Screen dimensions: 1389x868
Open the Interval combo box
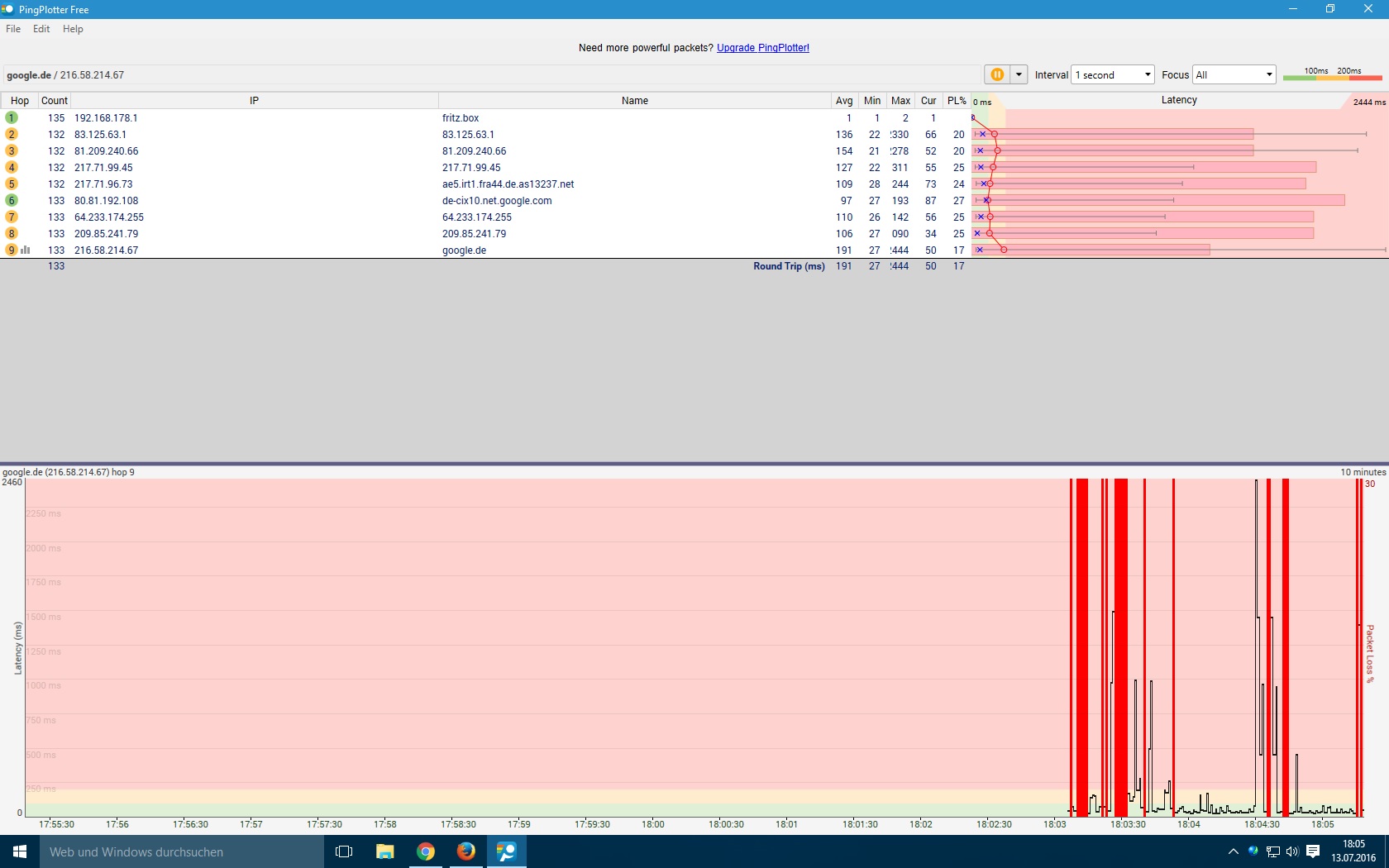(x=1112, y=74)
